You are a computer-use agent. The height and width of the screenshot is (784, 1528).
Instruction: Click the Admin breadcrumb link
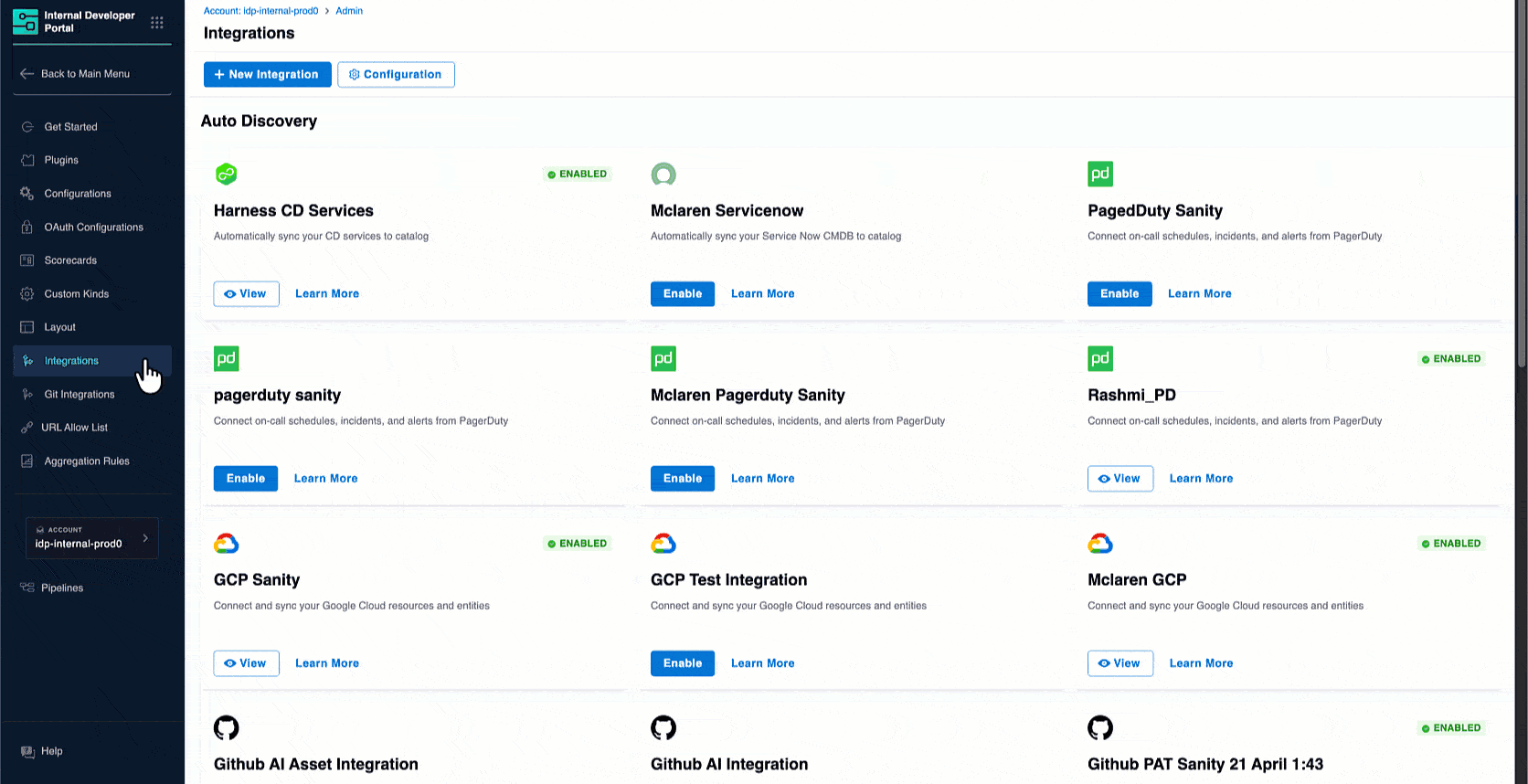pos(349,11)
